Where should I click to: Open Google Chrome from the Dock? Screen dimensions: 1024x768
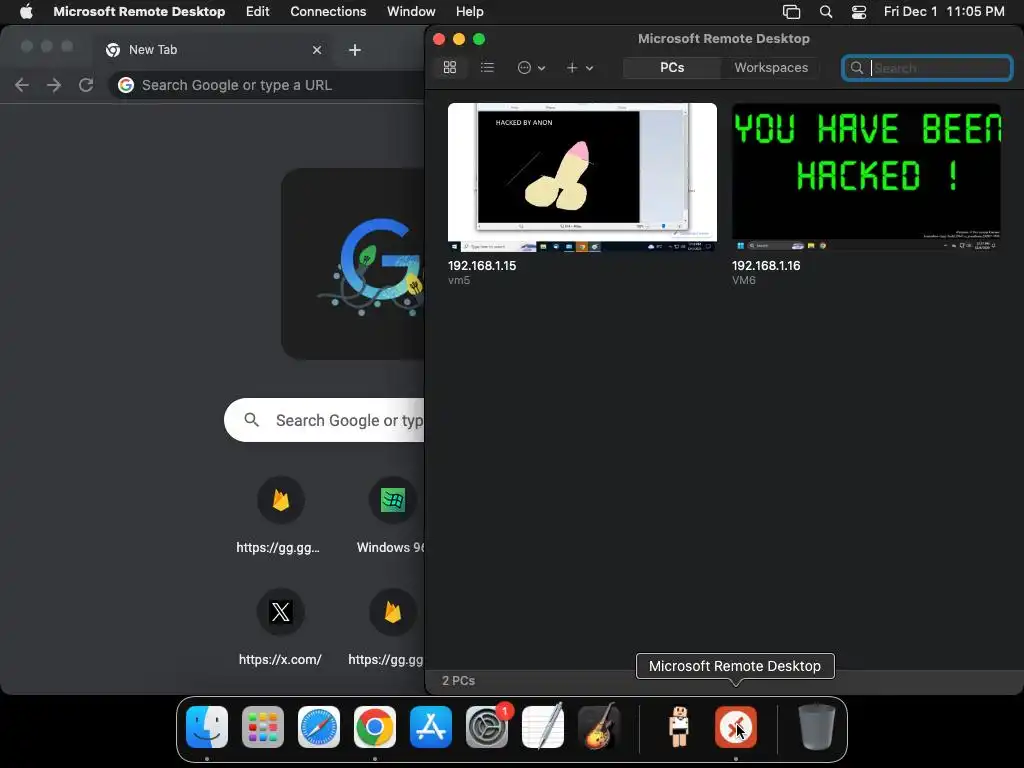(375, 727)
